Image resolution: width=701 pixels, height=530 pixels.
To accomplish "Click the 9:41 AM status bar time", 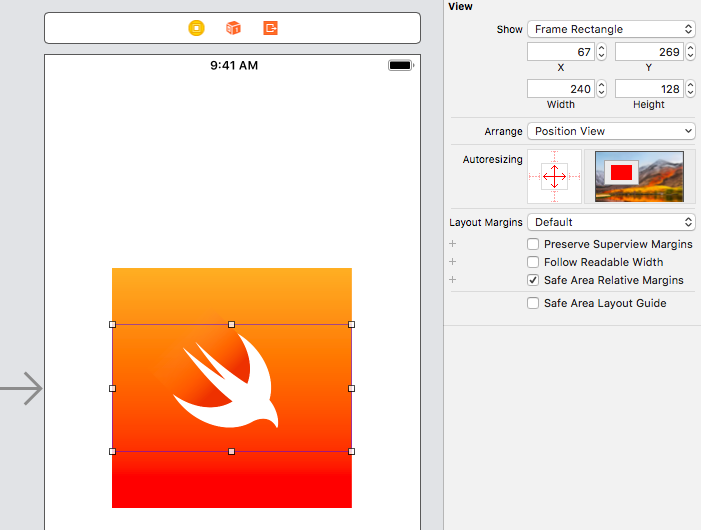I will click(x=234, y=65).
